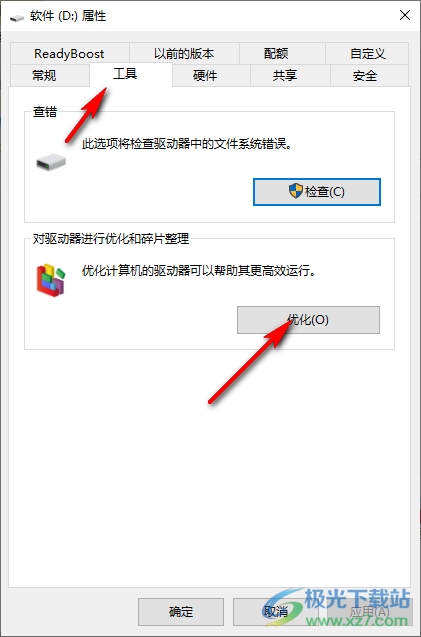The image size is (421, 637).
Task: Click the 优化(O) button
Action: click(x=308, y=320)
